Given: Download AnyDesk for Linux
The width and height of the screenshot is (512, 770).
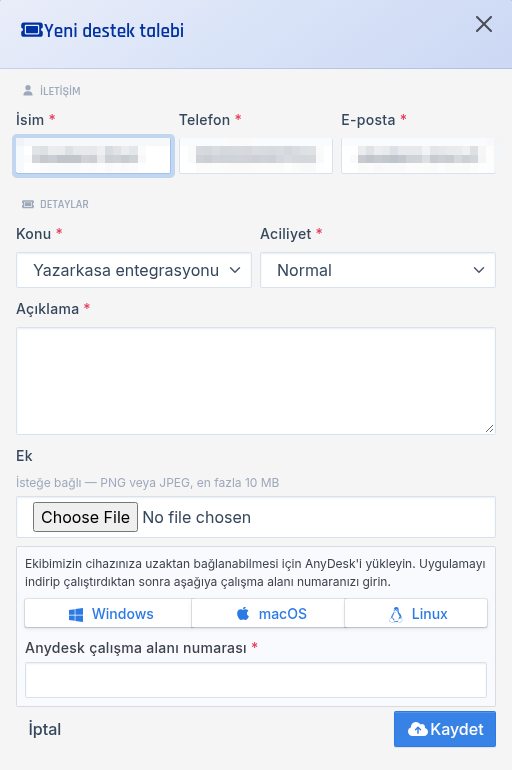Looking at the screenshot, I should tap(416, 613).
